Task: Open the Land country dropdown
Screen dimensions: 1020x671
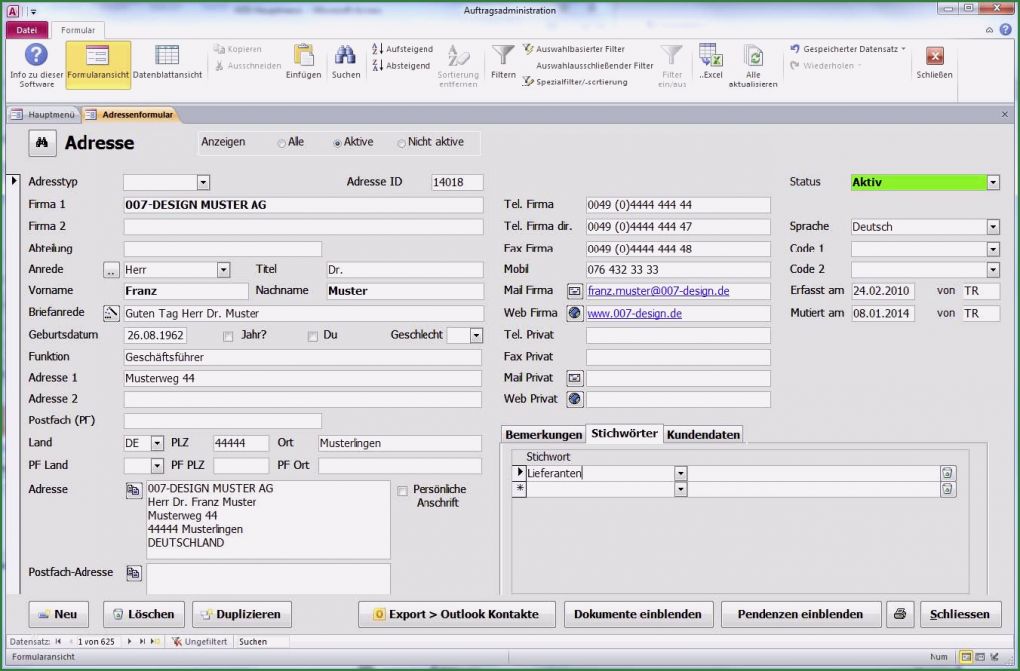Action: tap(156, 443)
